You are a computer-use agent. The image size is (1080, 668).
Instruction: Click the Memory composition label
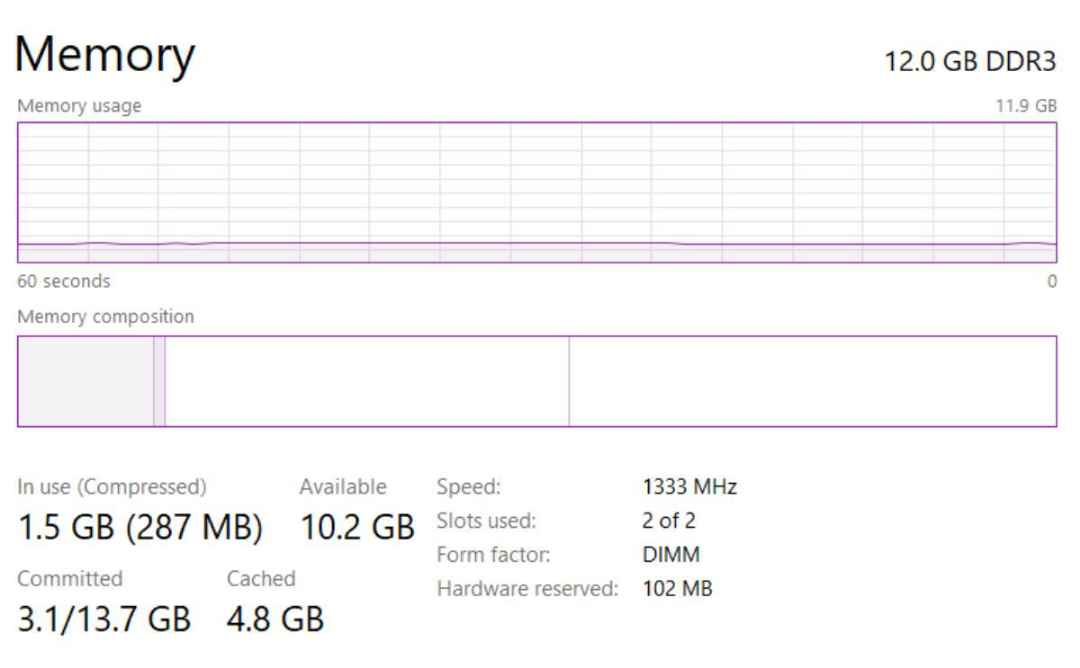click(x=106, y=317)
